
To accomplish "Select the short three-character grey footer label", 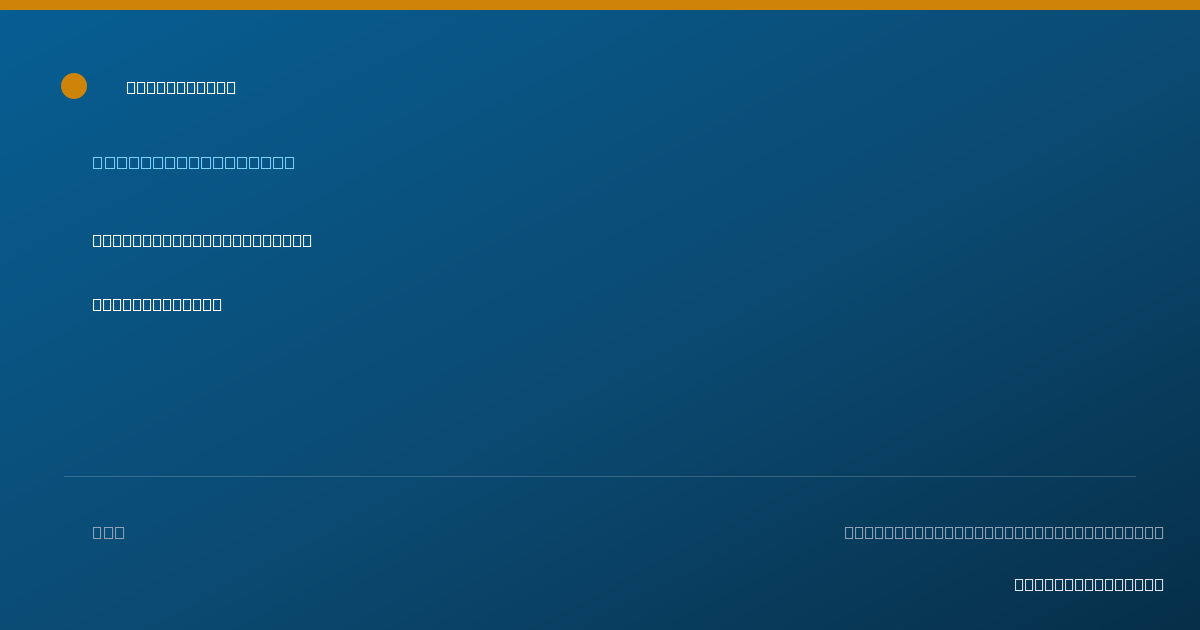I will (109, 532).
